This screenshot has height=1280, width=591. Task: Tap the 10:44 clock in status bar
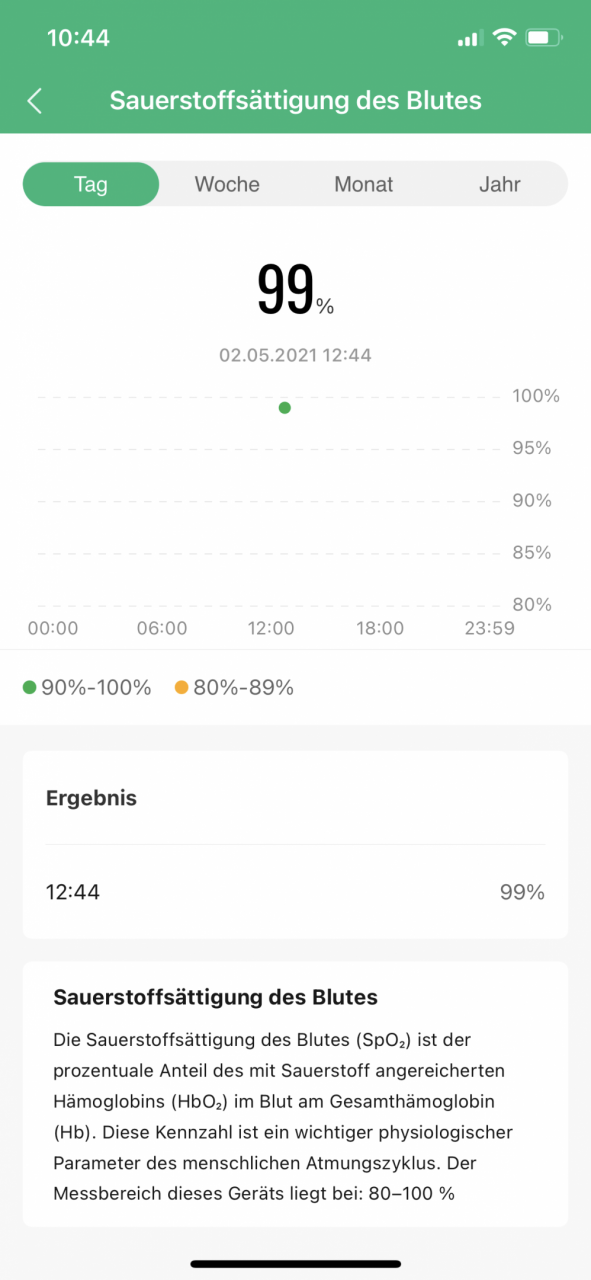(78, 38)
